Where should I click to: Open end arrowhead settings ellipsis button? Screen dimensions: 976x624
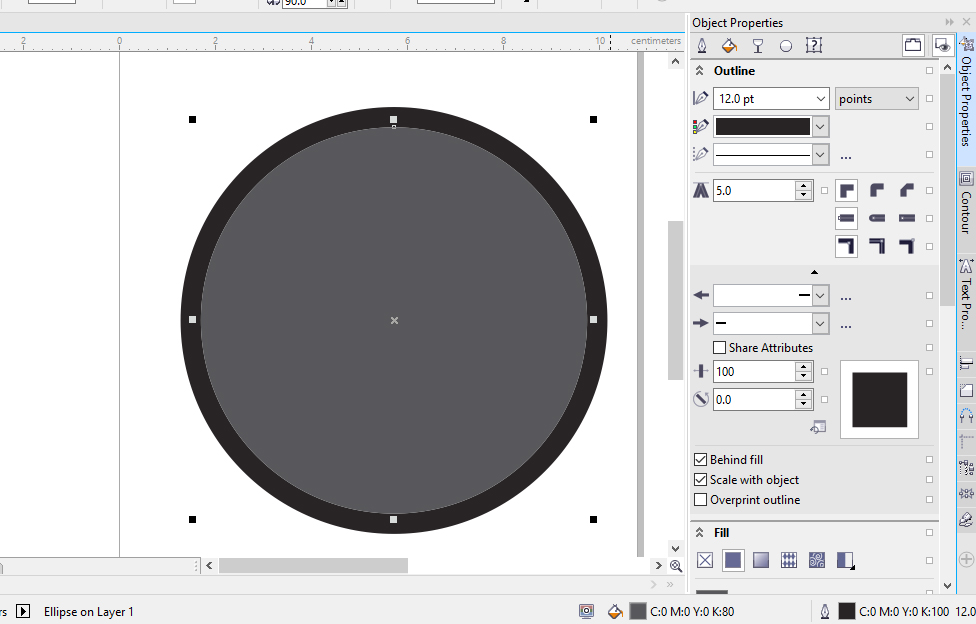click(x=845, y=325)
